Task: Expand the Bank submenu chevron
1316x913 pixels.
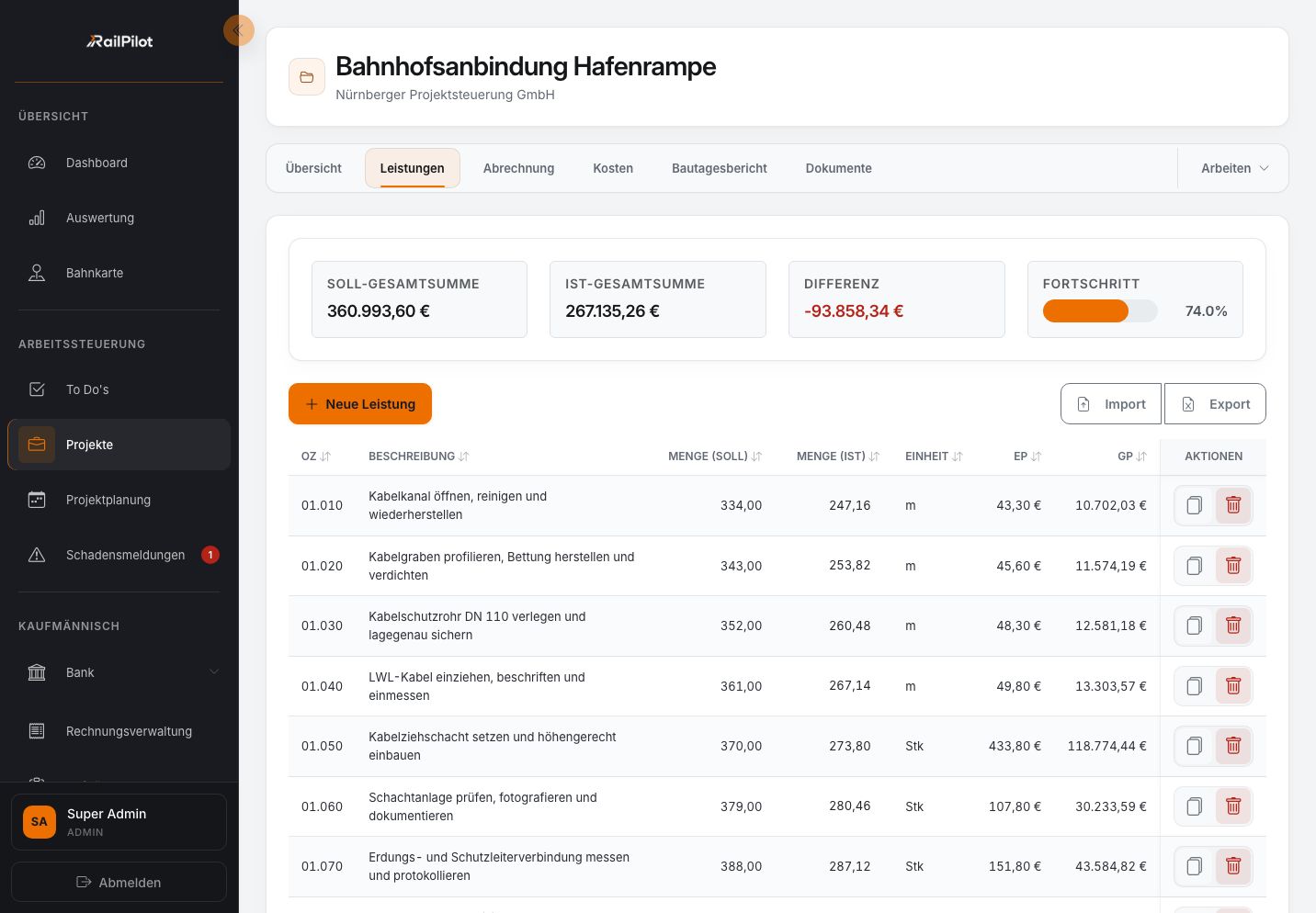Action: pyautogui.click(x=214, y=672)
